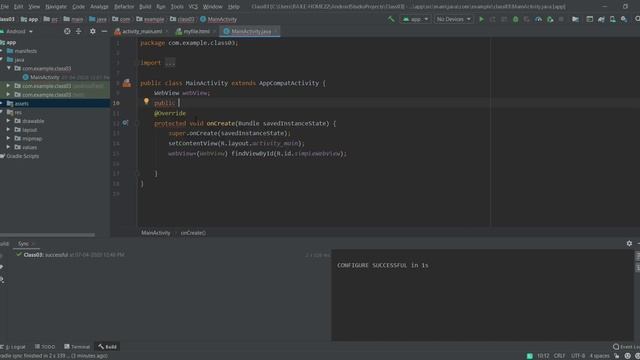Click the green Debug app bug icon
Screen dimensions: 640x360
[516, 19]
